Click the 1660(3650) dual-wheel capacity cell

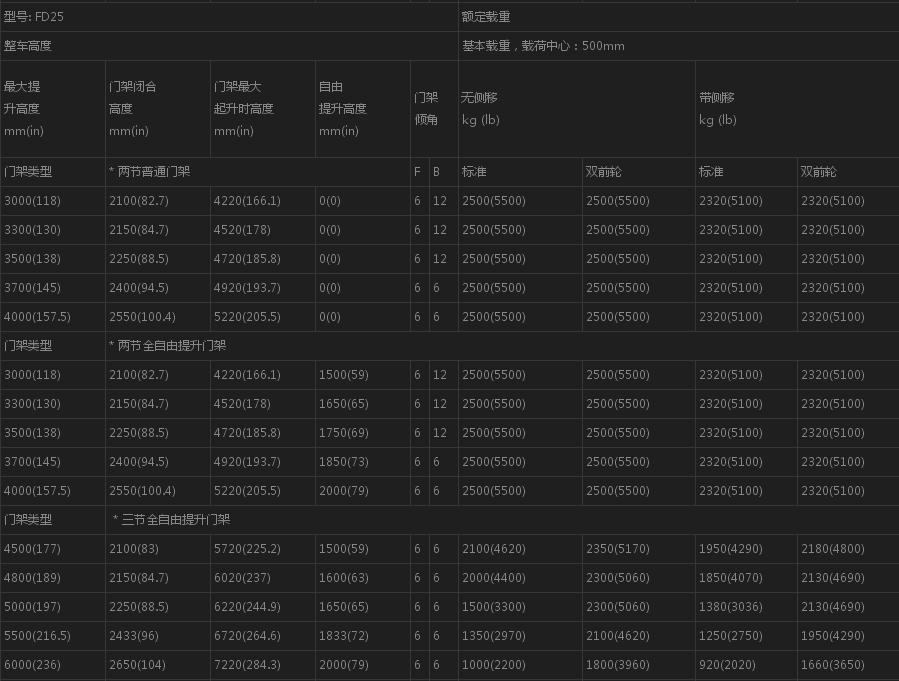[833, 665]
